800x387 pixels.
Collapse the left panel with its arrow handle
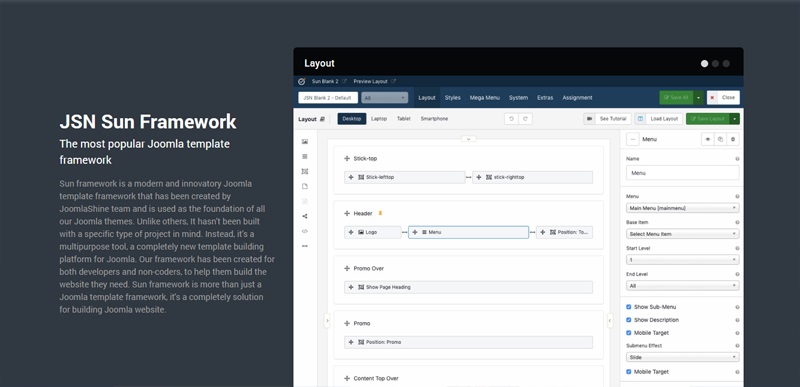(327, 321)
